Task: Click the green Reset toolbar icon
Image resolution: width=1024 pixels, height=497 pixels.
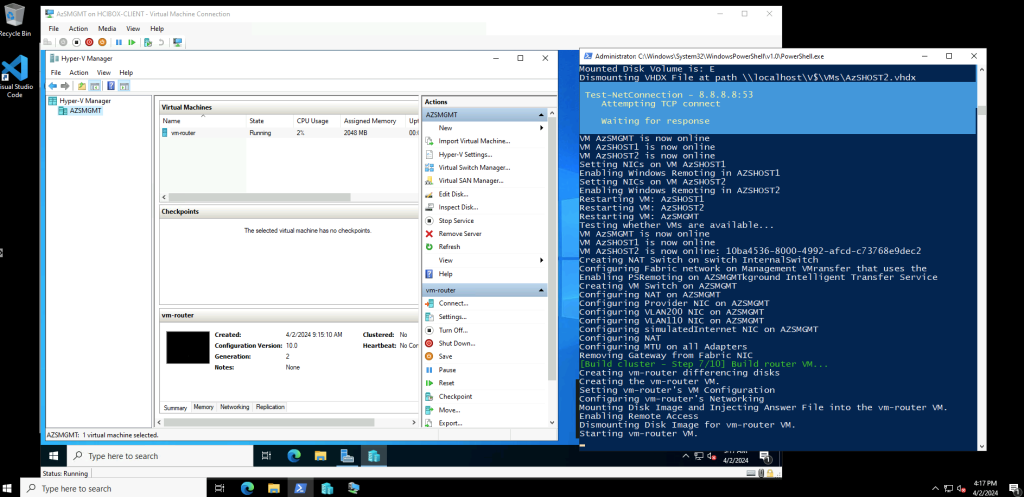Action: click(x=132, y=42)
